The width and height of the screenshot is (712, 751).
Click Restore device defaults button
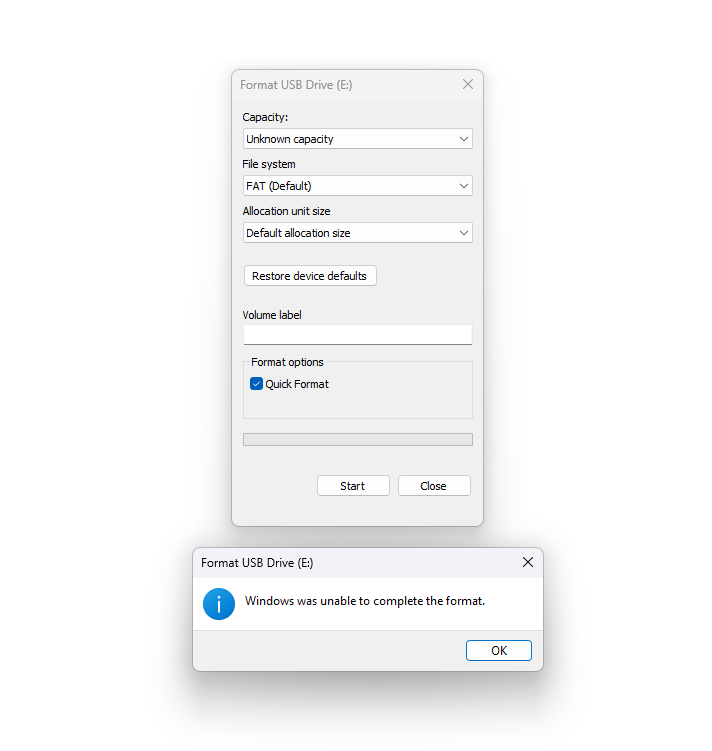pyautogui.click(x=310, y=276)
